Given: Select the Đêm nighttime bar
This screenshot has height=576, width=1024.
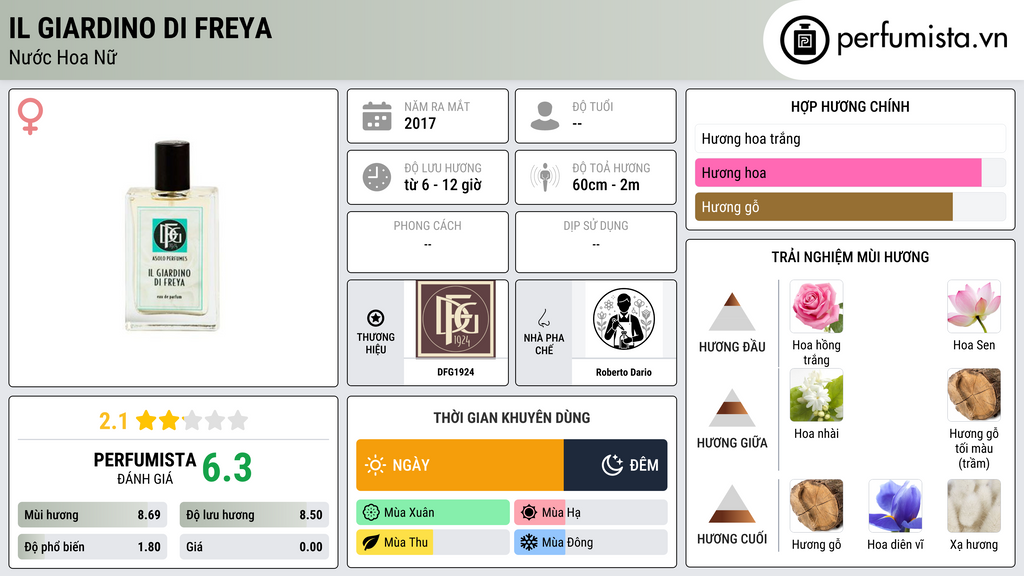Looking at the screenshot, I should (615, 465).
